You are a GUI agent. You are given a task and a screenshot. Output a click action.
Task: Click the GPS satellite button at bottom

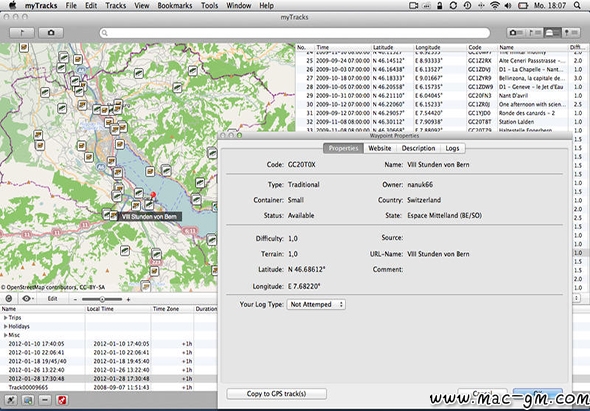tap(11, 400)
